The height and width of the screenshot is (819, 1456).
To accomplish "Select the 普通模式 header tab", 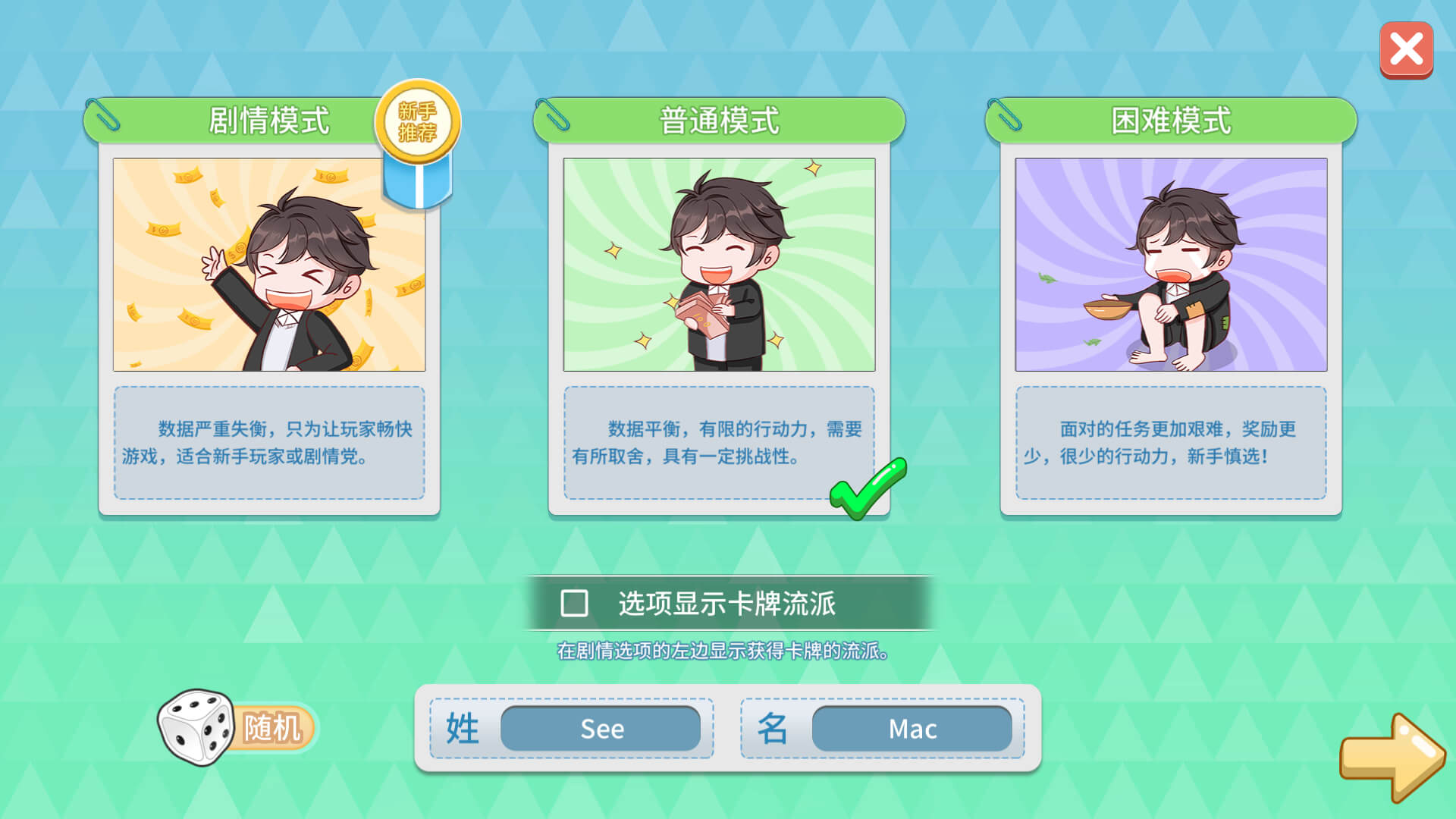I will tap(719, 120).
